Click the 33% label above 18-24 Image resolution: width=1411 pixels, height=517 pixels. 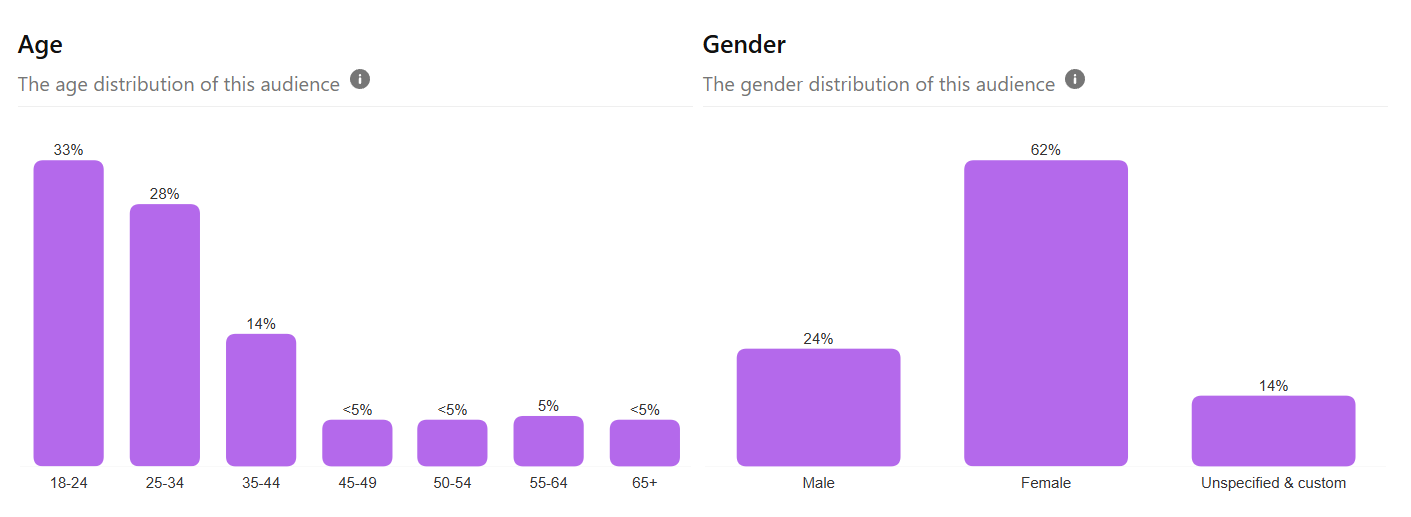pyautogui.click(x=69, y=150)
